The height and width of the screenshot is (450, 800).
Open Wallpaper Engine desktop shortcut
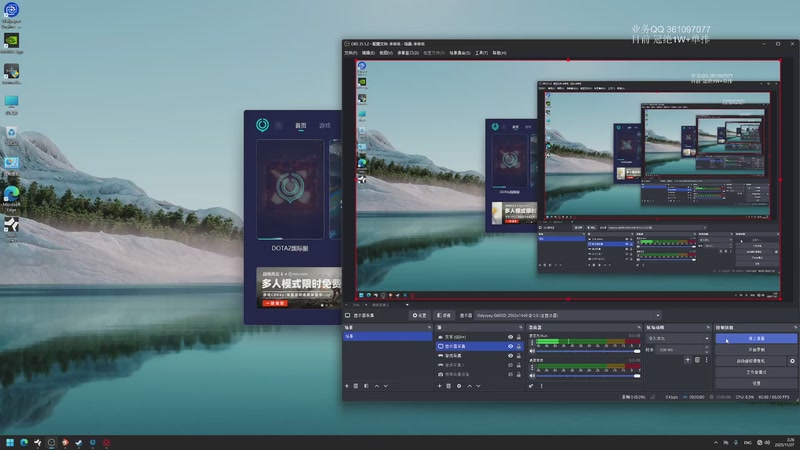(11, 14)
